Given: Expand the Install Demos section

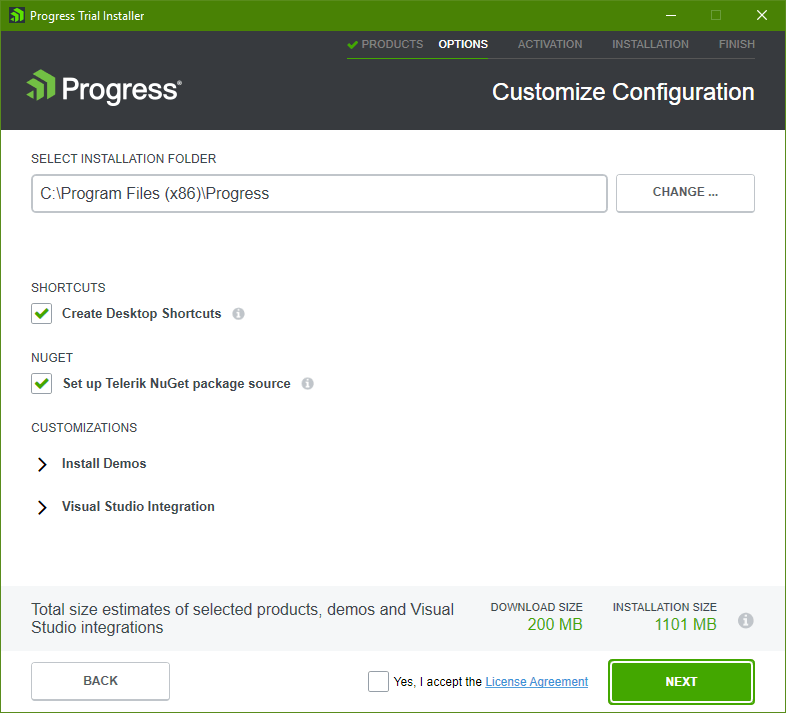Looking at the screenshot, I should pyautogui.click(x=42, y=464).
